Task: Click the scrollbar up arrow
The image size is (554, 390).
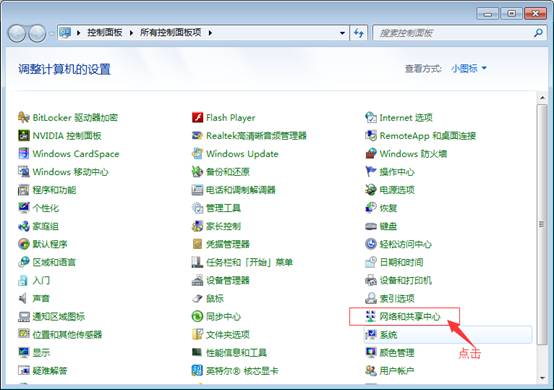Action: pos(542,98)
